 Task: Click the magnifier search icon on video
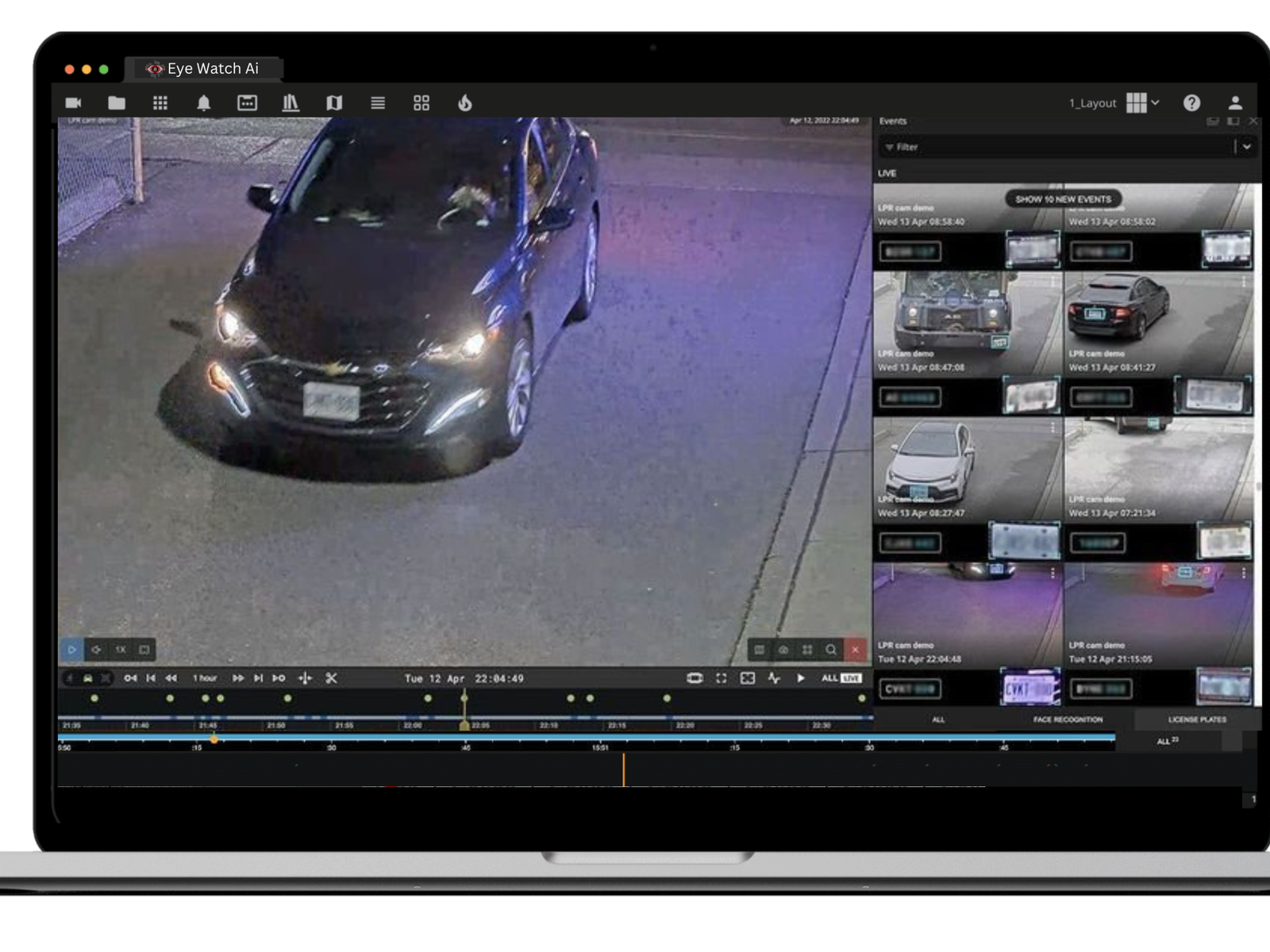(831, 650)
